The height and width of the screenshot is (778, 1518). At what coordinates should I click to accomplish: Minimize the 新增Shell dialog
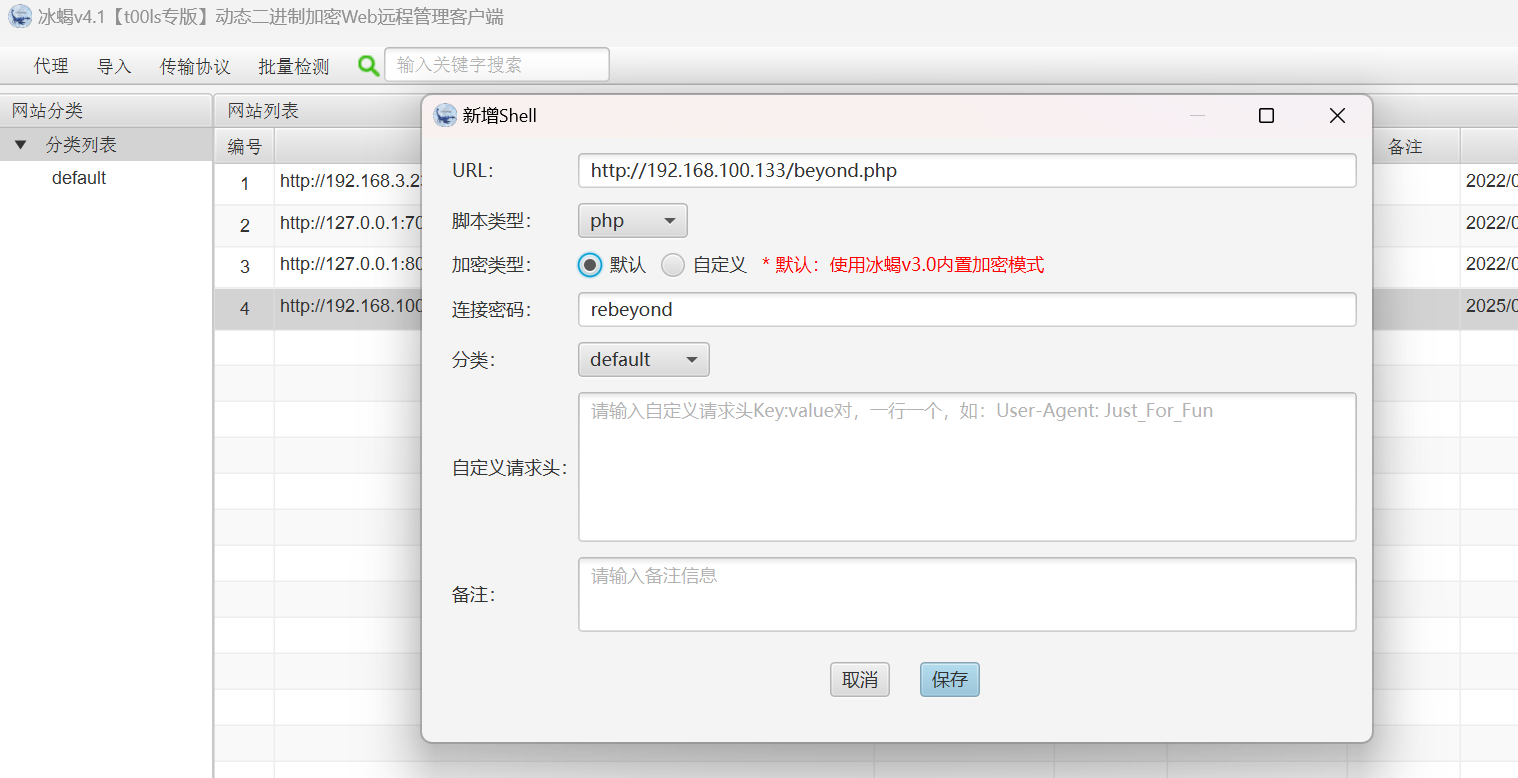[x=1197, y=116]
